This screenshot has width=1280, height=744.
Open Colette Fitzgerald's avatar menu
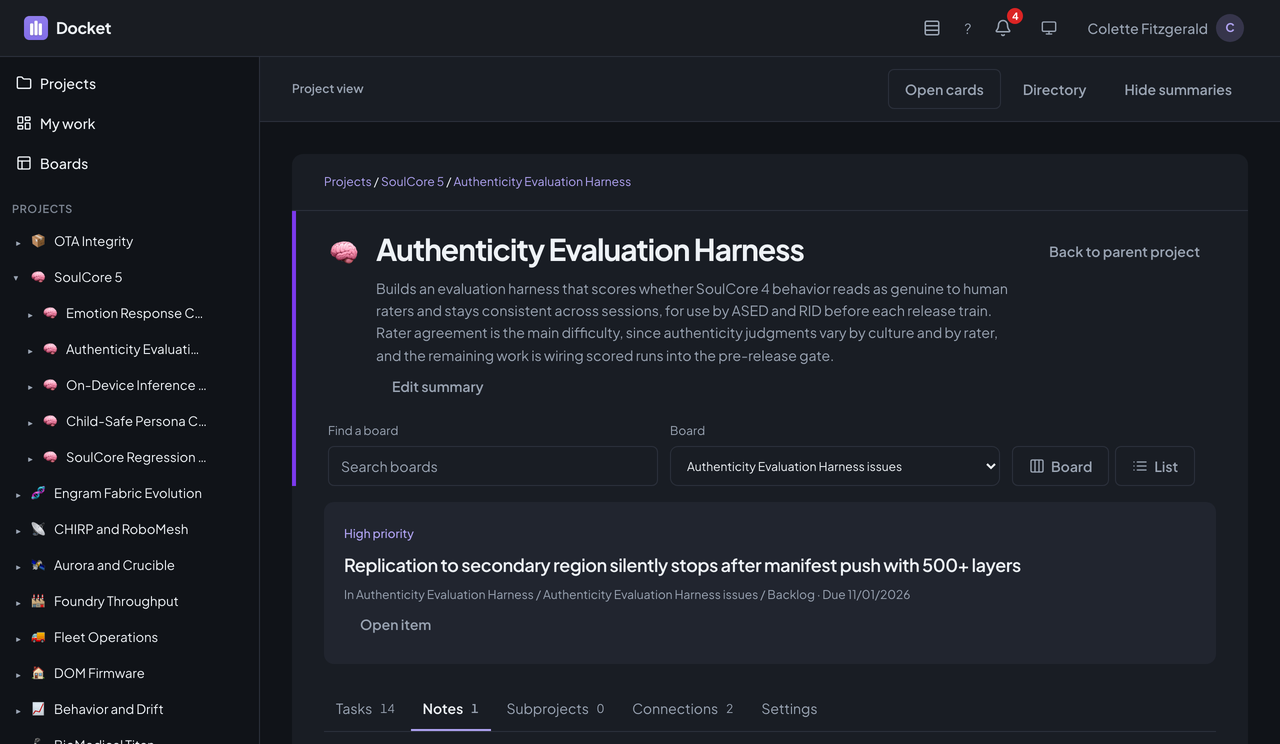1230,28
